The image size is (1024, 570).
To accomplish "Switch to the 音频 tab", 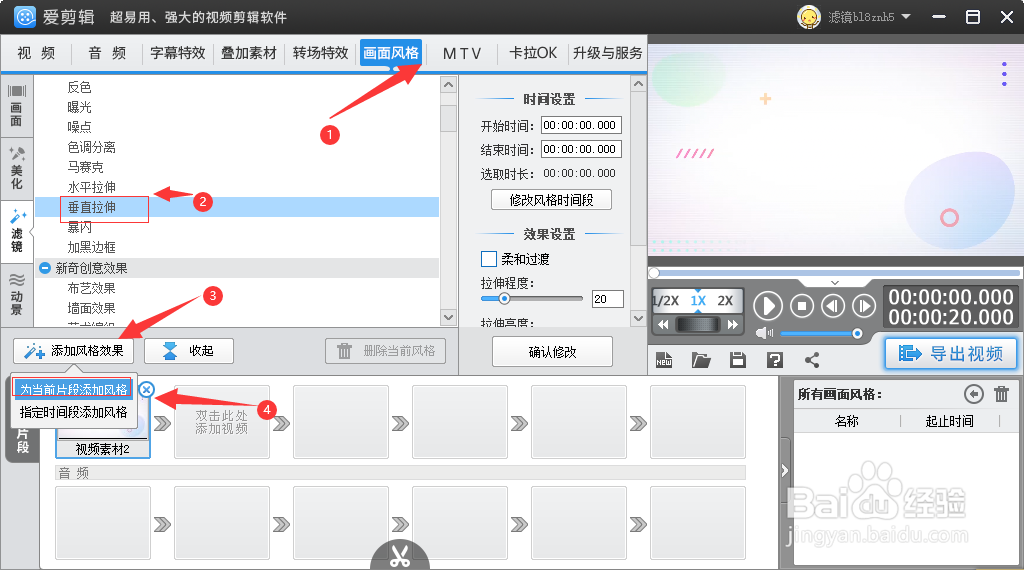I will (x=107, y=53).
